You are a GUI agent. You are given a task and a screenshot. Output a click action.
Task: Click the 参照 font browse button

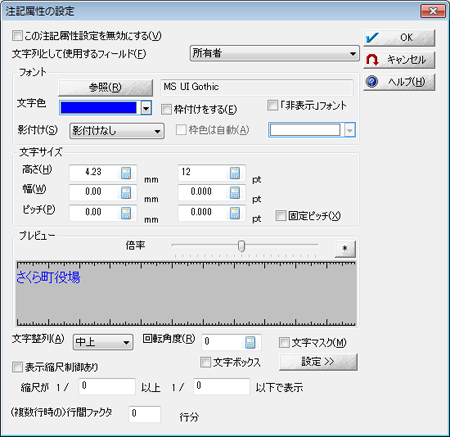pos(106,88)
